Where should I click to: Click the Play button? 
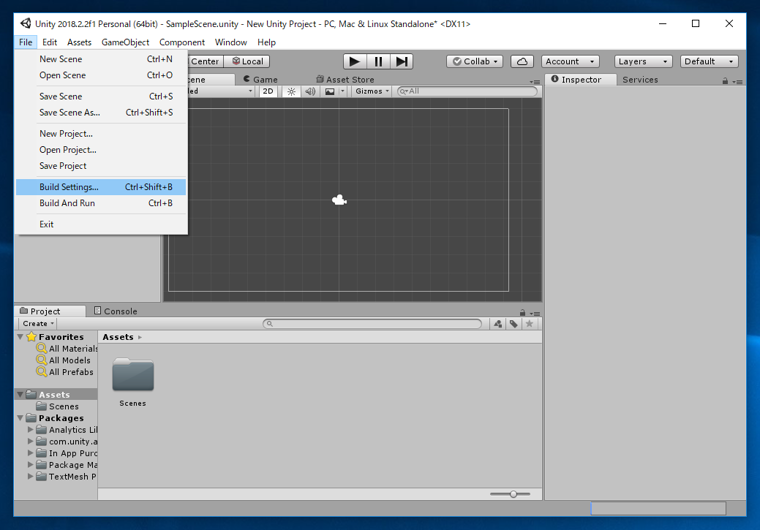pyautogui.click(x=355, y=62)
